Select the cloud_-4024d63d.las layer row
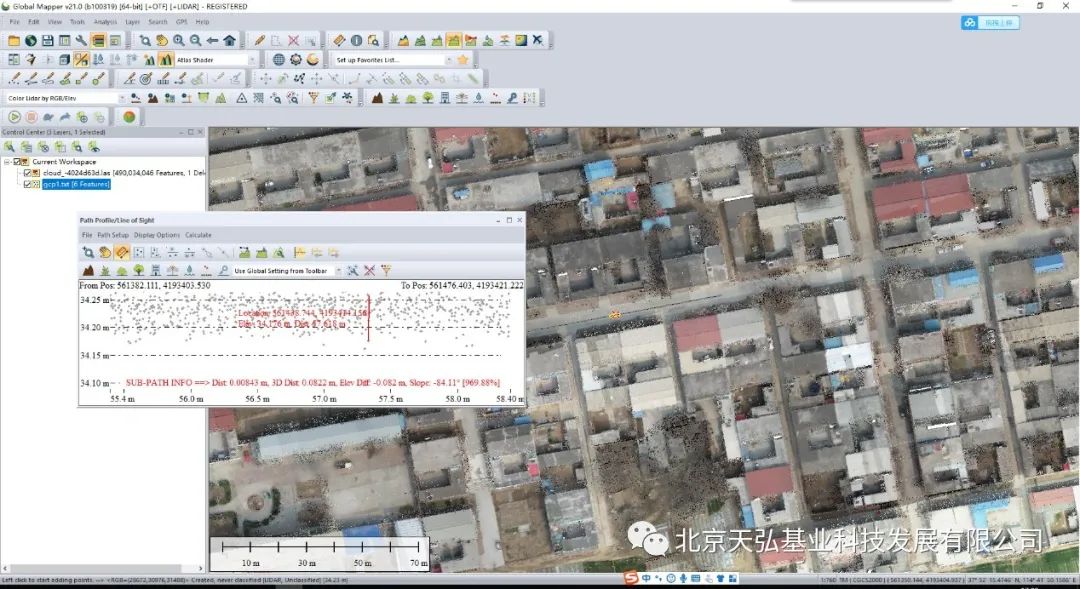1080x589 pixels. pyautogui.click(x=123, y=173)
